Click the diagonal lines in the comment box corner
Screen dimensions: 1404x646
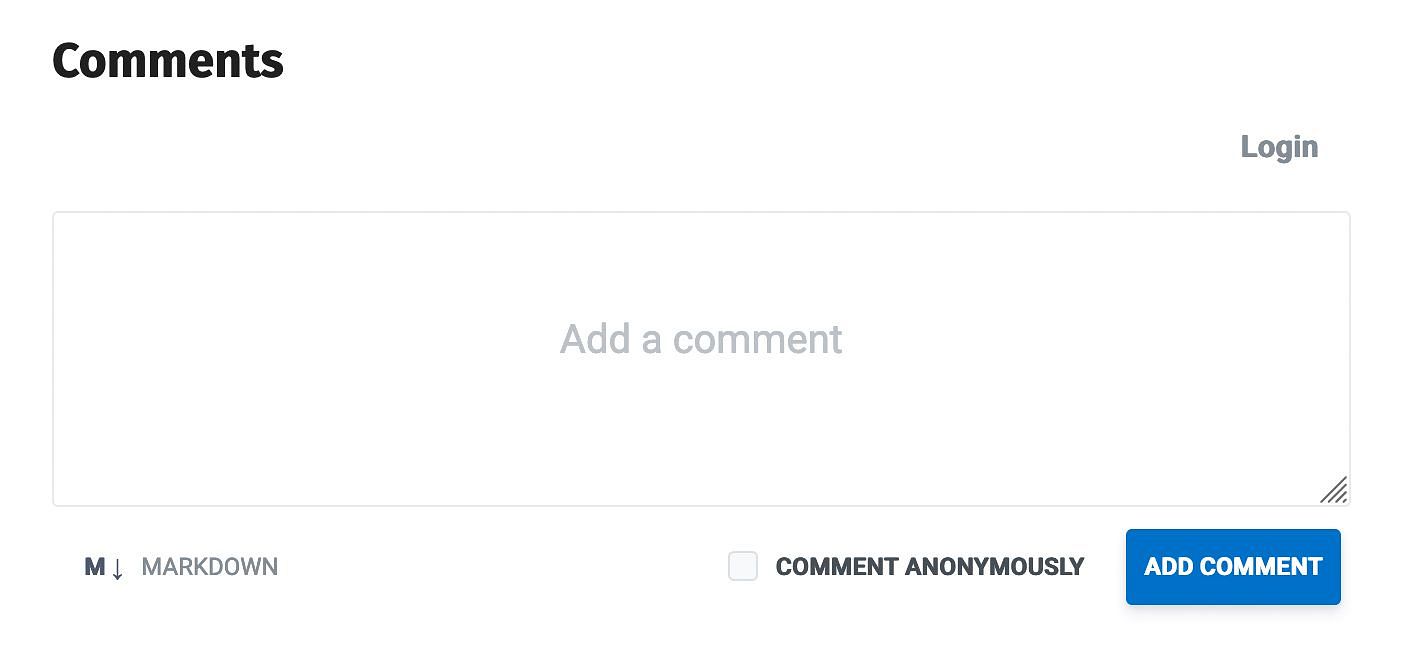1334,490
